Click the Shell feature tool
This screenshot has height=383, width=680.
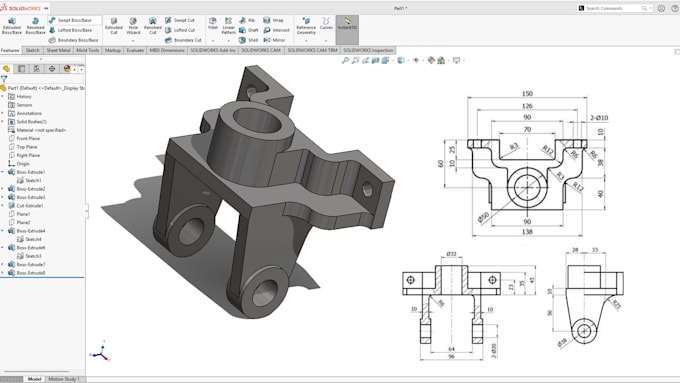(248, 40)
